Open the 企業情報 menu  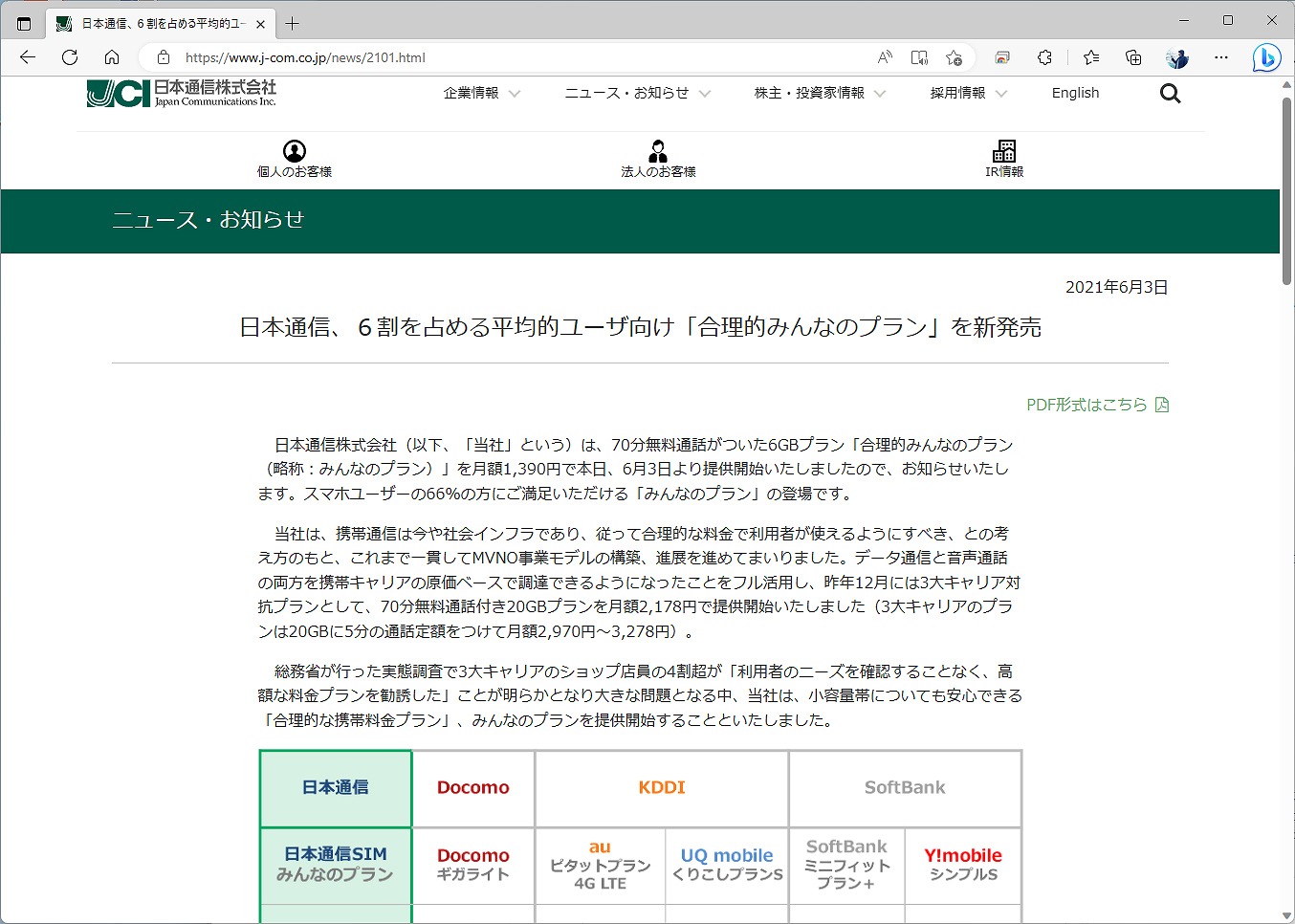coord(471,93)
